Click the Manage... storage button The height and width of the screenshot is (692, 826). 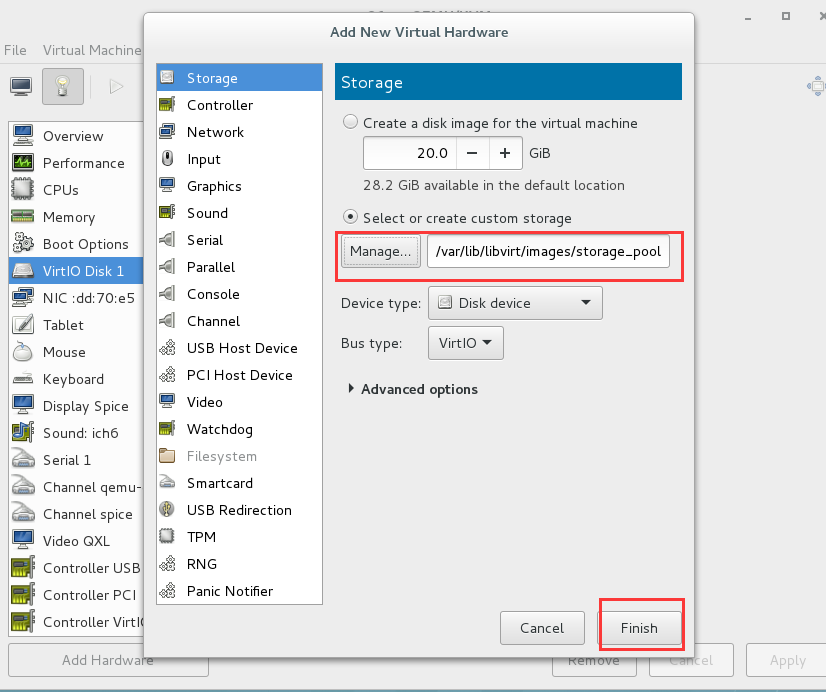380,251
